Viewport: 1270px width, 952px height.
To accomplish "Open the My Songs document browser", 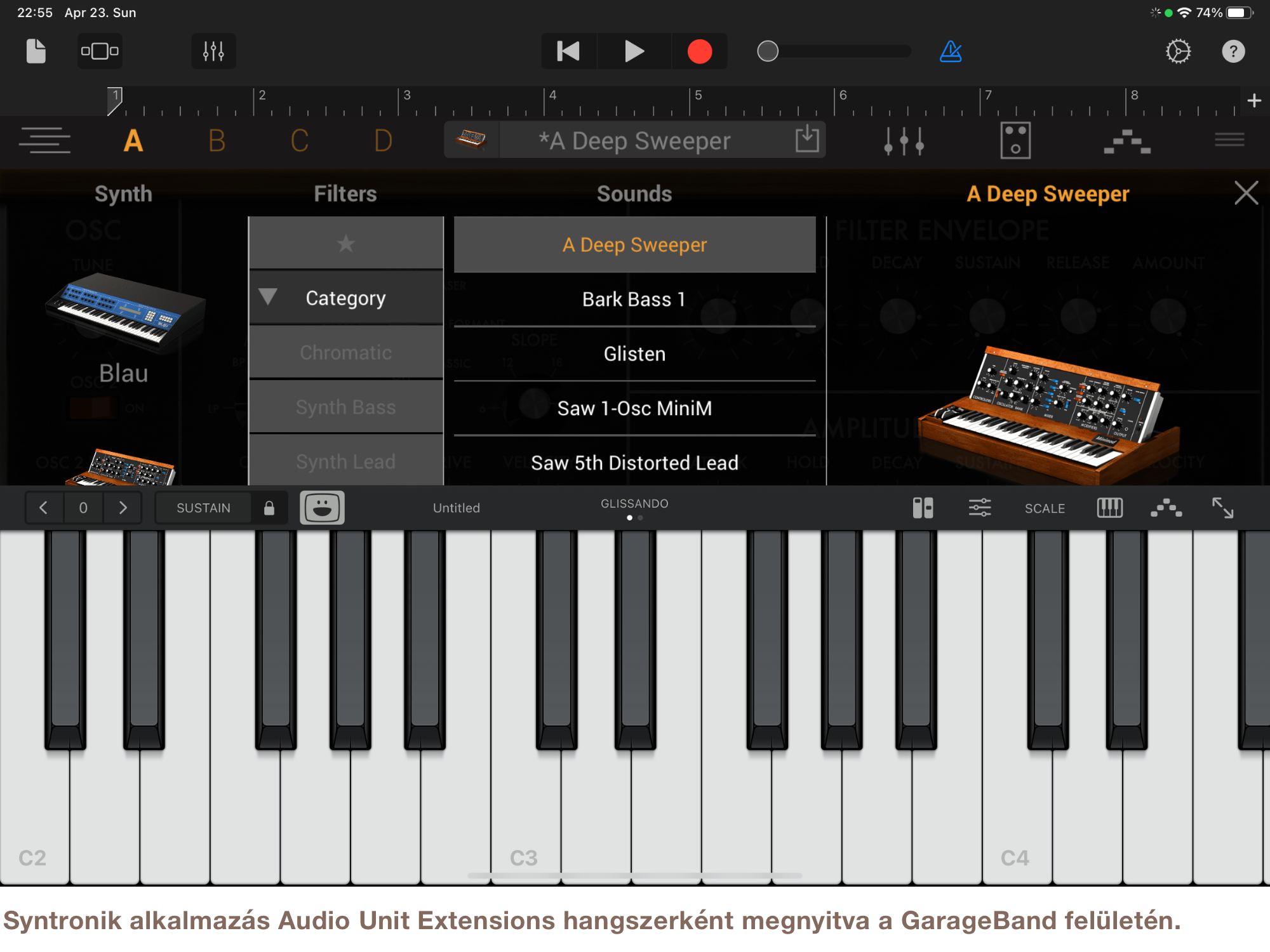I will click(x=36, y=51).
